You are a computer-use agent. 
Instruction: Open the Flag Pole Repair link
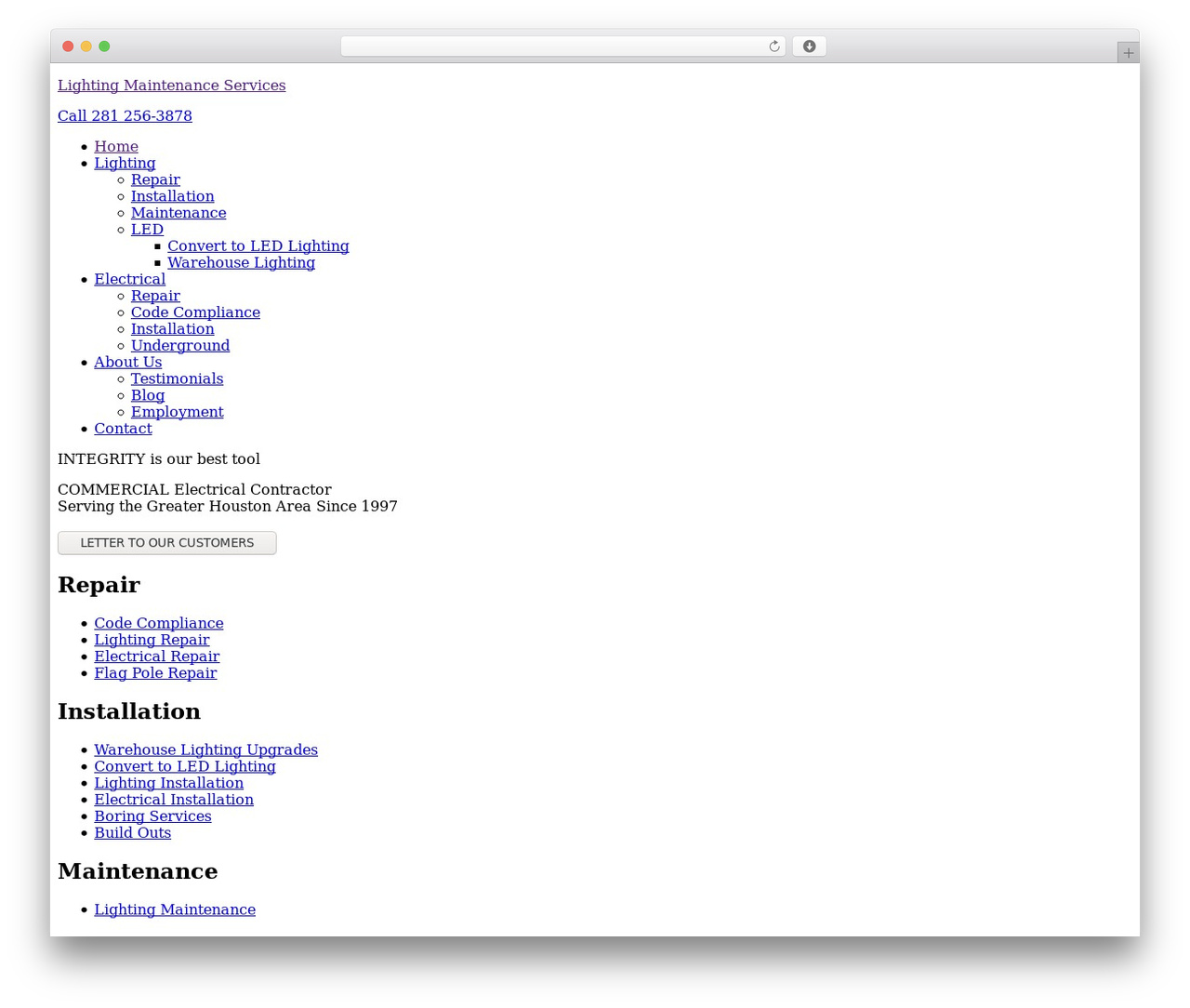point(155,673)
